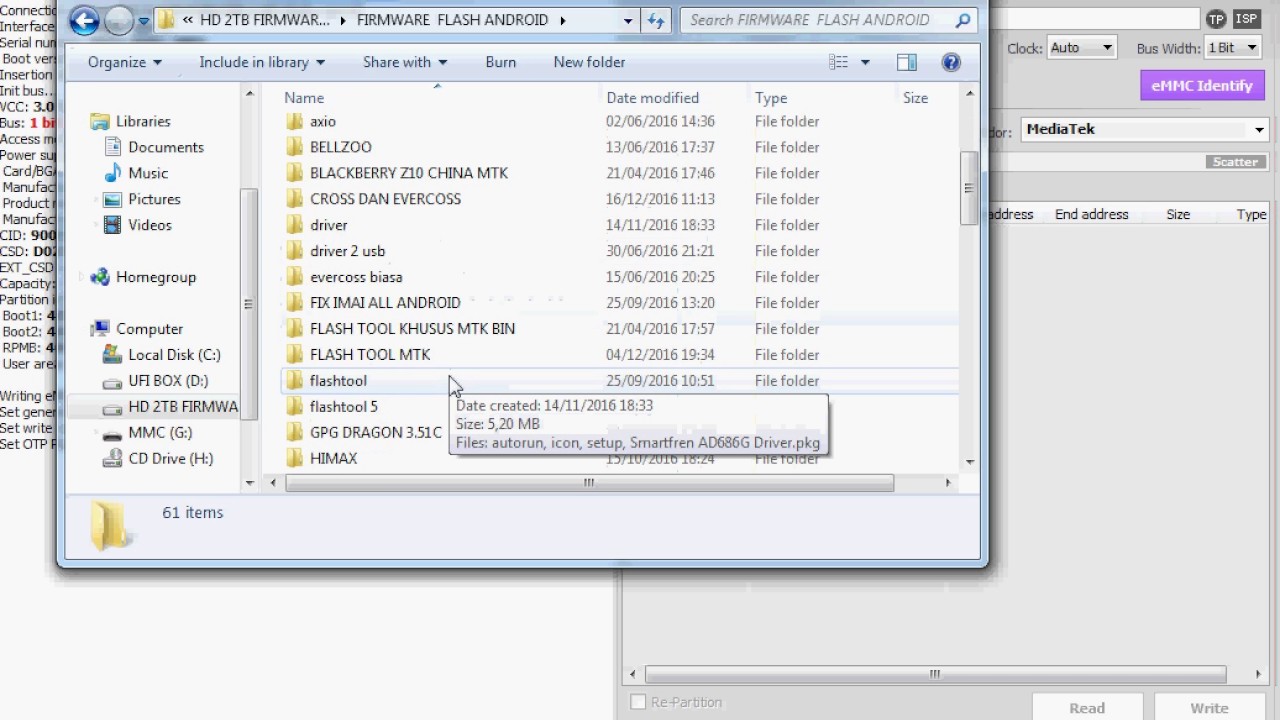Open HD 2TB FIRMWA drive in navigation pane
Image resolution: width=1280 pixels, height=720 pixels.
pyautogui.click(x=171, y=407)
